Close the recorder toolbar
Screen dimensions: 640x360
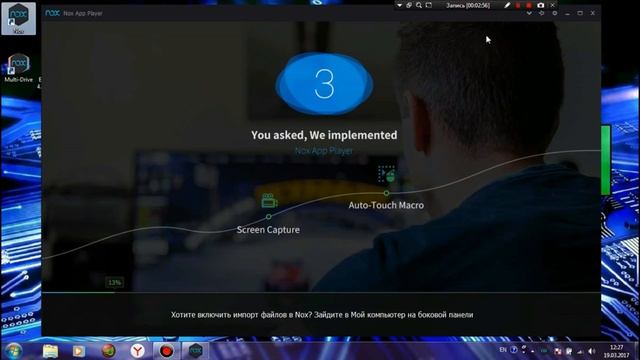(x=553, y=5)
